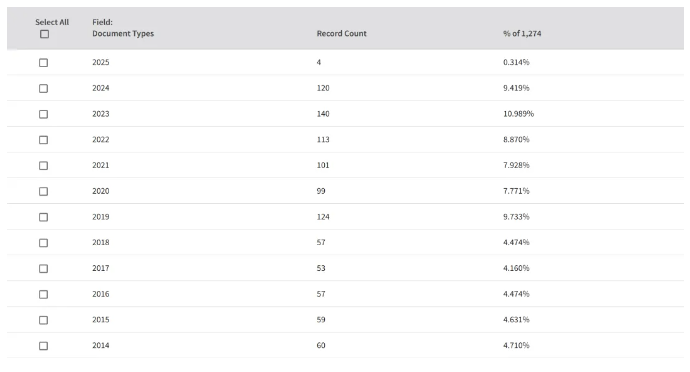Tick the 2018 checkbox
This screenshot has width=690, height=372.
pyautogui.click(x=43, y=243)
